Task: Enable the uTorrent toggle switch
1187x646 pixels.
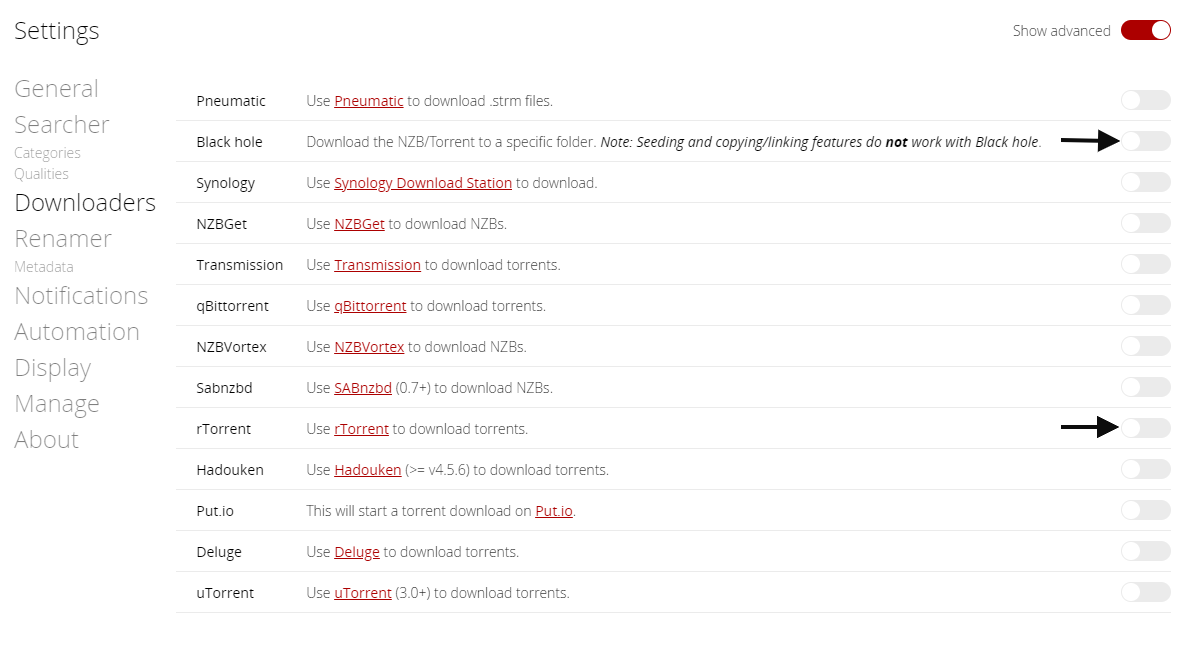Action: 1145,592
